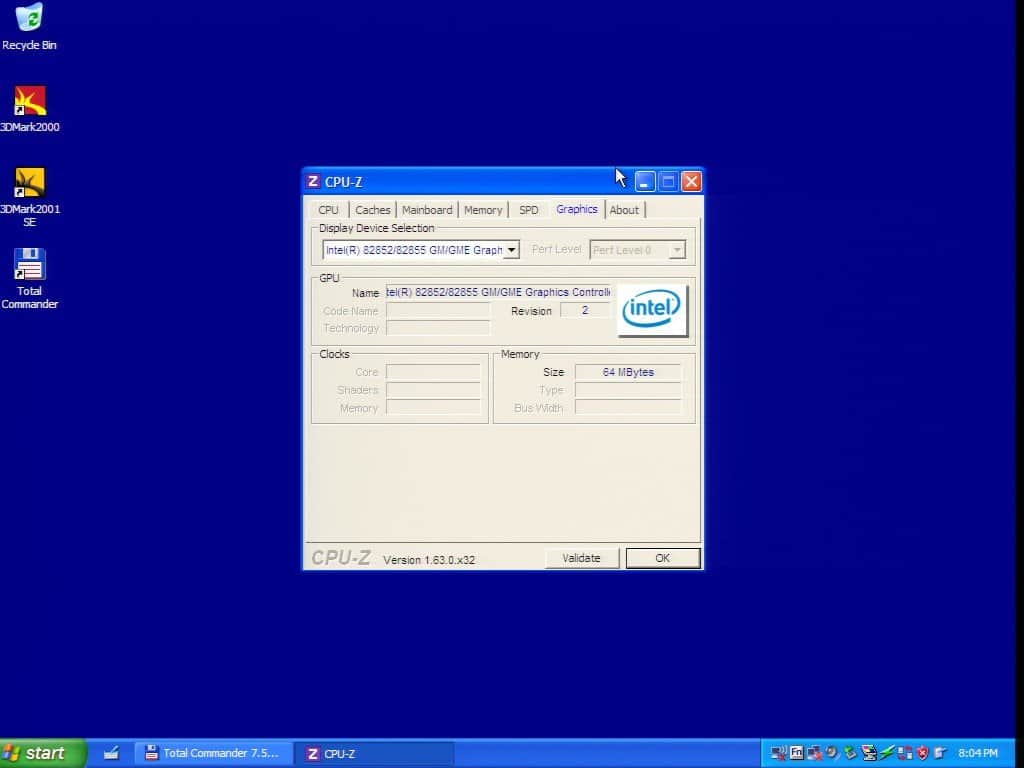Click the Validate button

point(581,558)
